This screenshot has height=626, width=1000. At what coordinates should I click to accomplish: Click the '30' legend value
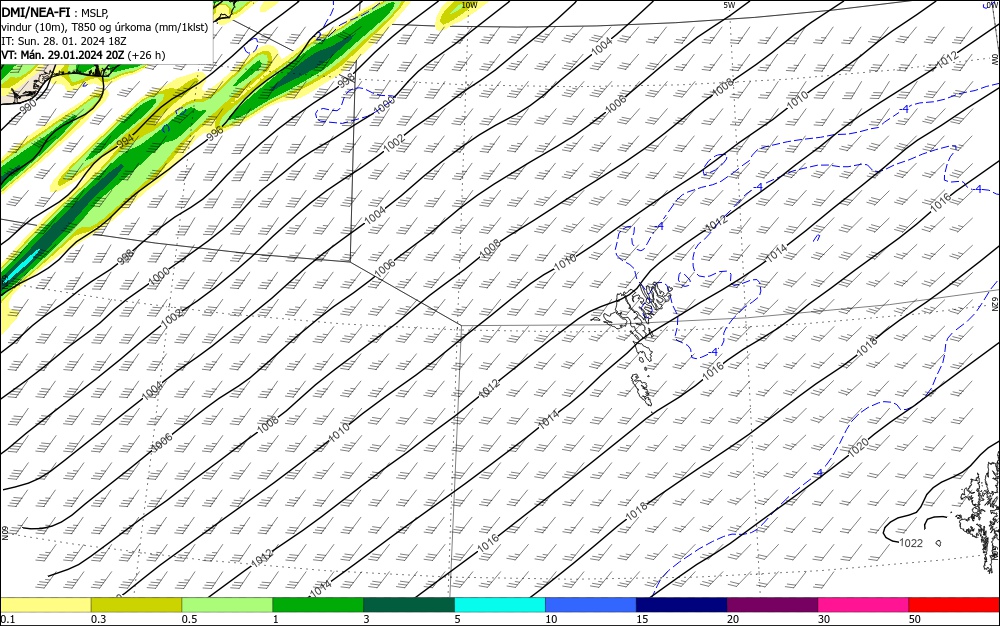(824, 619)
